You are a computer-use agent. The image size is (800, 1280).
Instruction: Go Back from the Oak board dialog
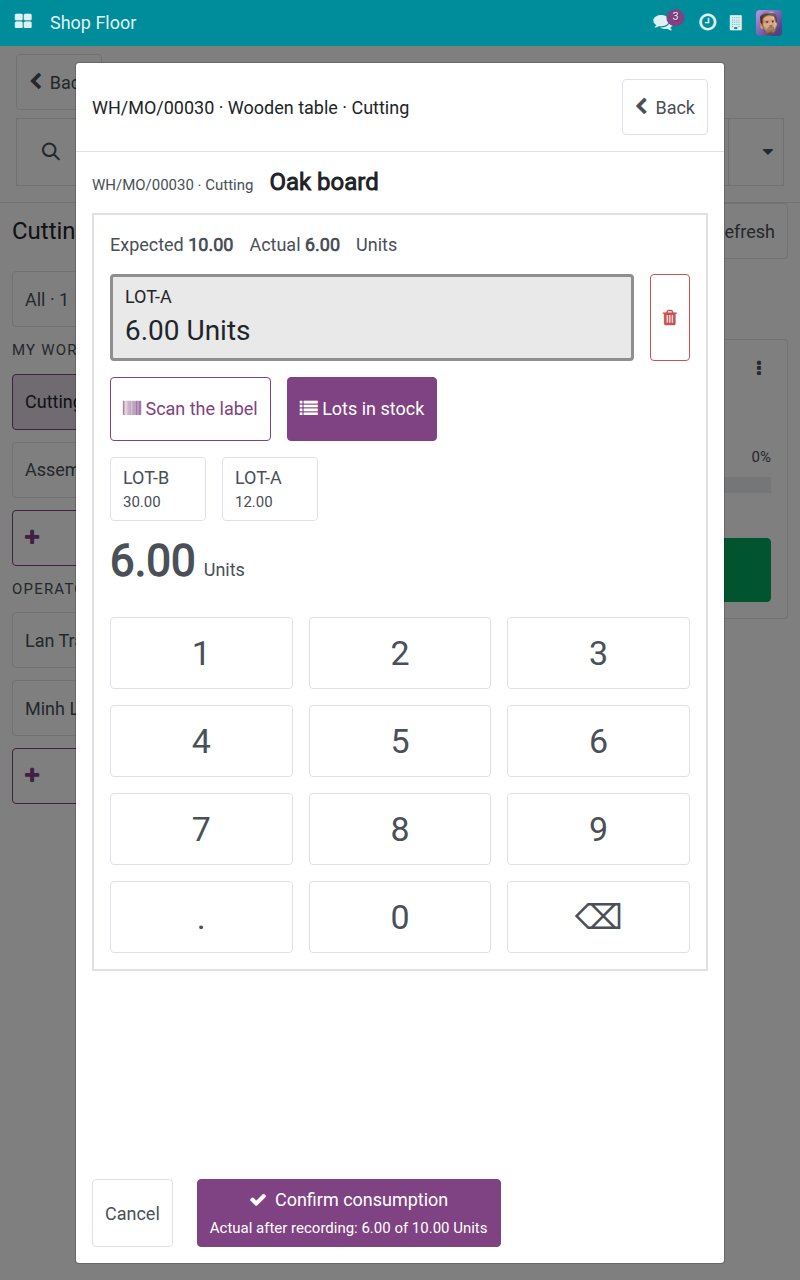(x=665, y=107)
